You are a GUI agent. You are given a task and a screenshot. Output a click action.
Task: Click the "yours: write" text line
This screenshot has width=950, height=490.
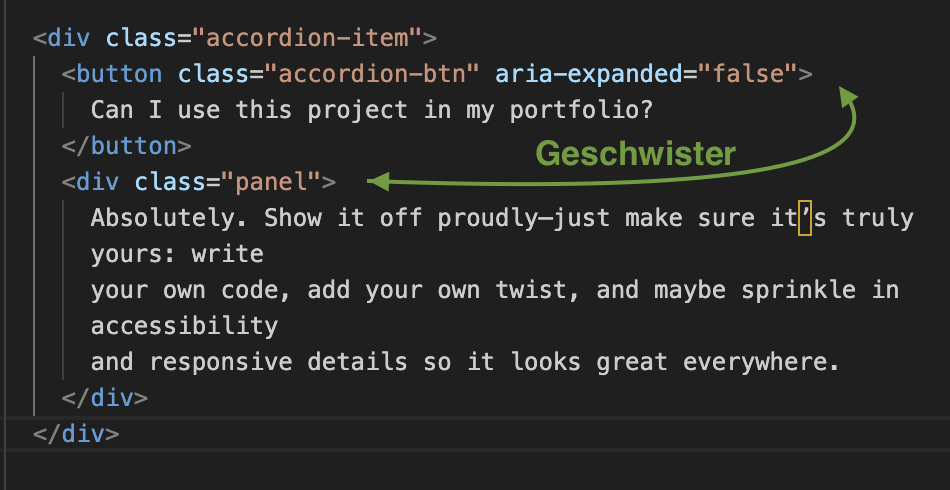click(177, 254)
